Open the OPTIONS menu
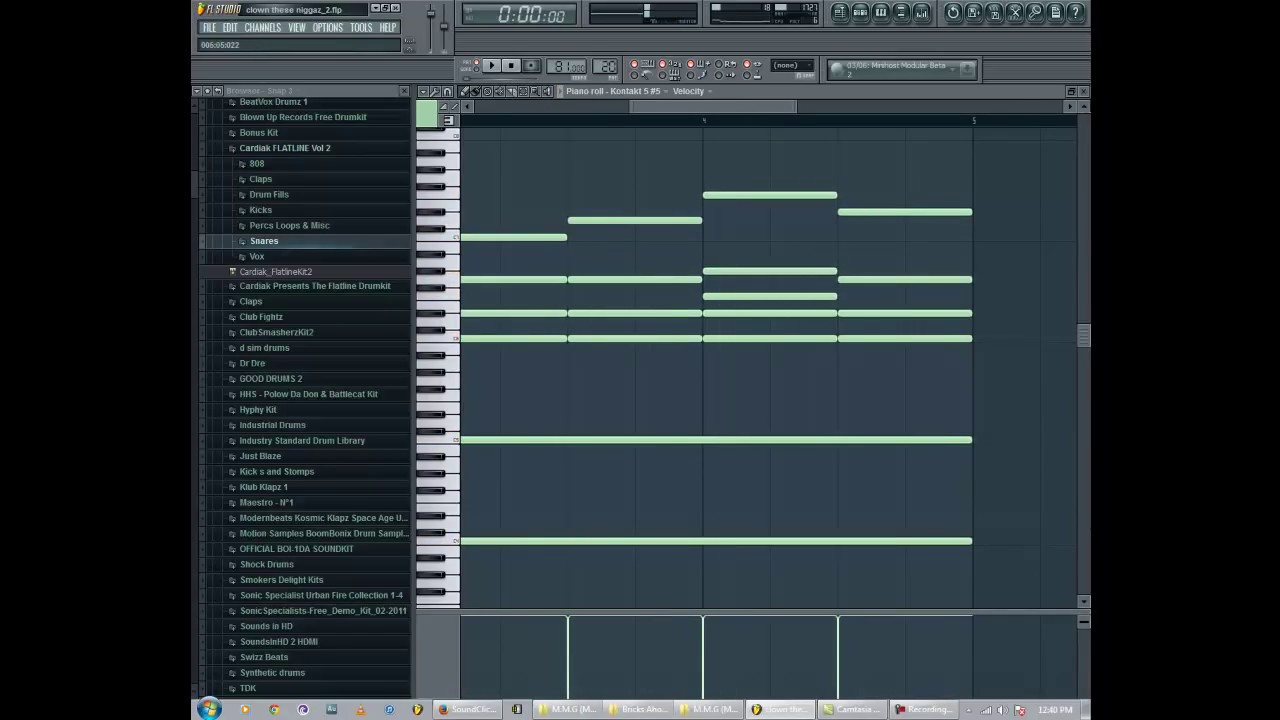Viewport: 1280px width, 720px height. pos(327,27)
